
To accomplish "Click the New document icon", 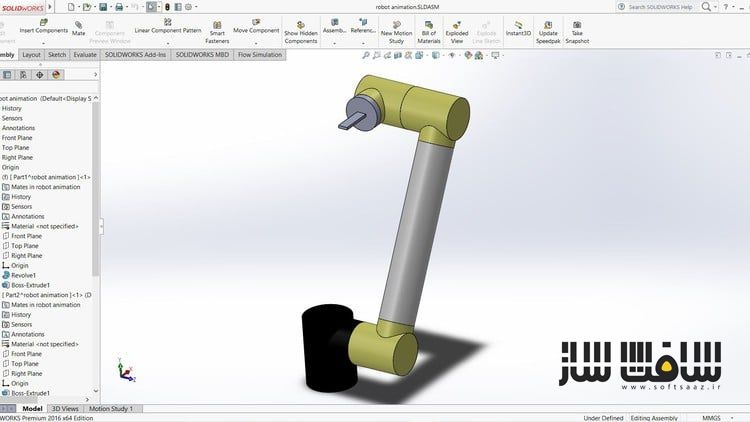I will click(x=71, y=7).
